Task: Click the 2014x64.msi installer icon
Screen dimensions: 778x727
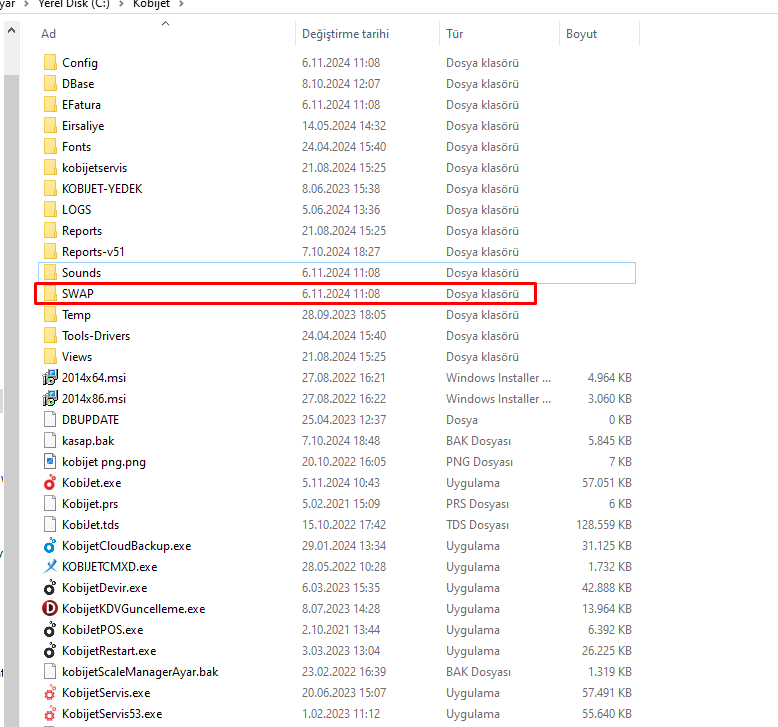Action: tap(50, 378)
